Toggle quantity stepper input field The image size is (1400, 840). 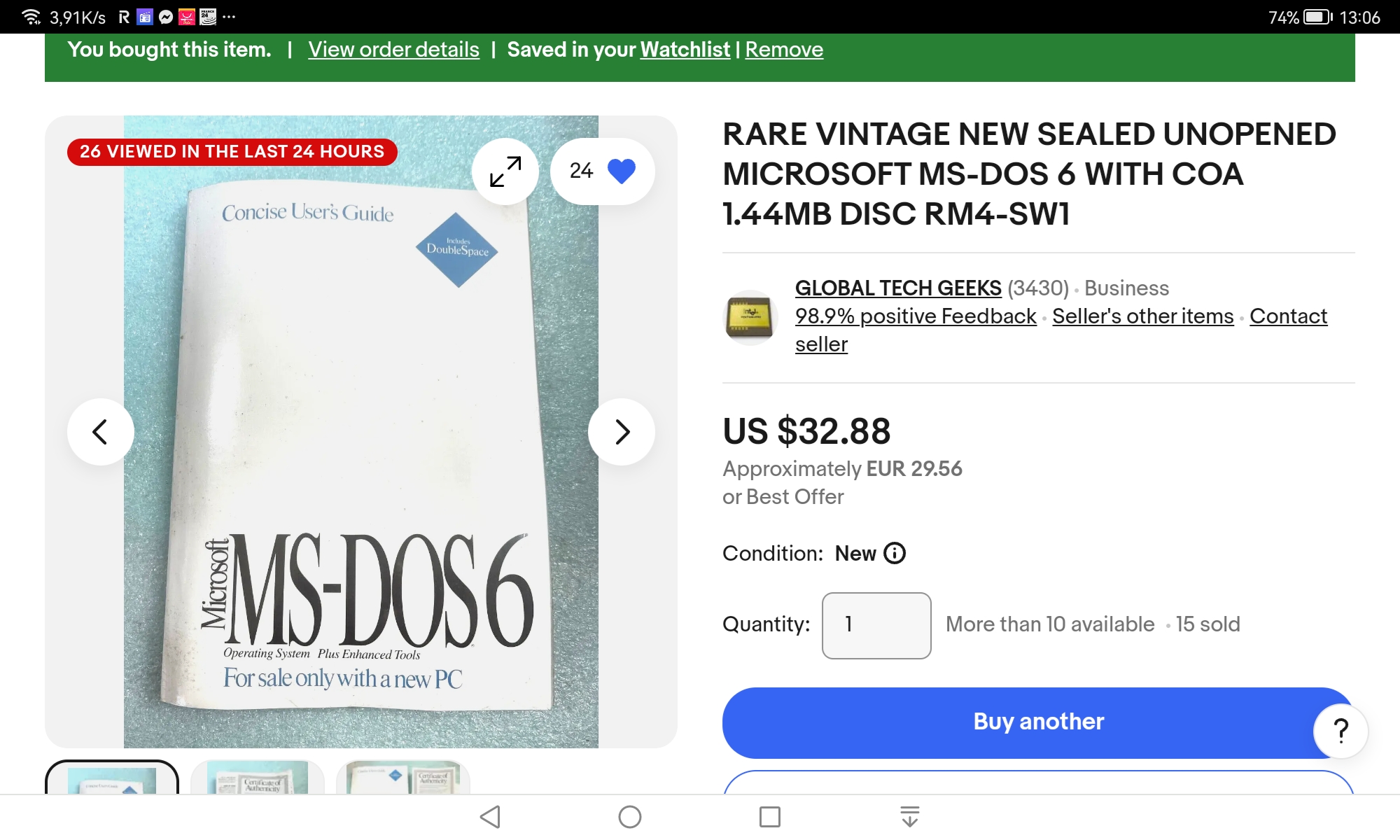(875, 625)
